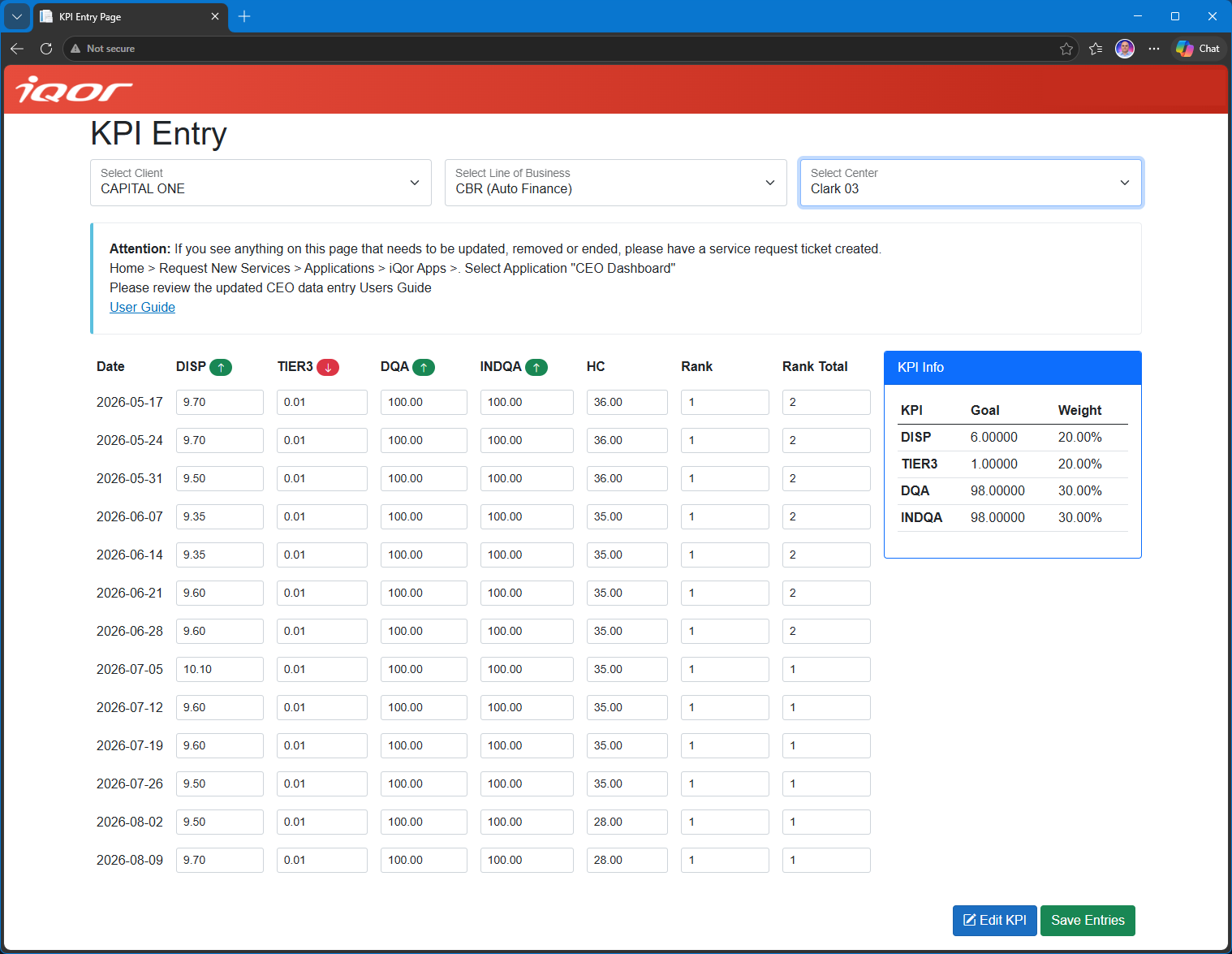Open the Select Line of Business dropdown
The image size is (1232, 954).
coord(616,183)
